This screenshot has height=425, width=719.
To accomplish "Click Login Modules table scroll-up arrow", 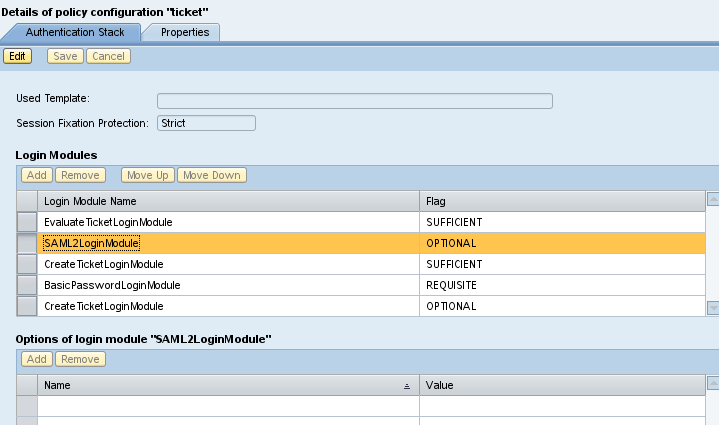I will [x=712, y=200].
